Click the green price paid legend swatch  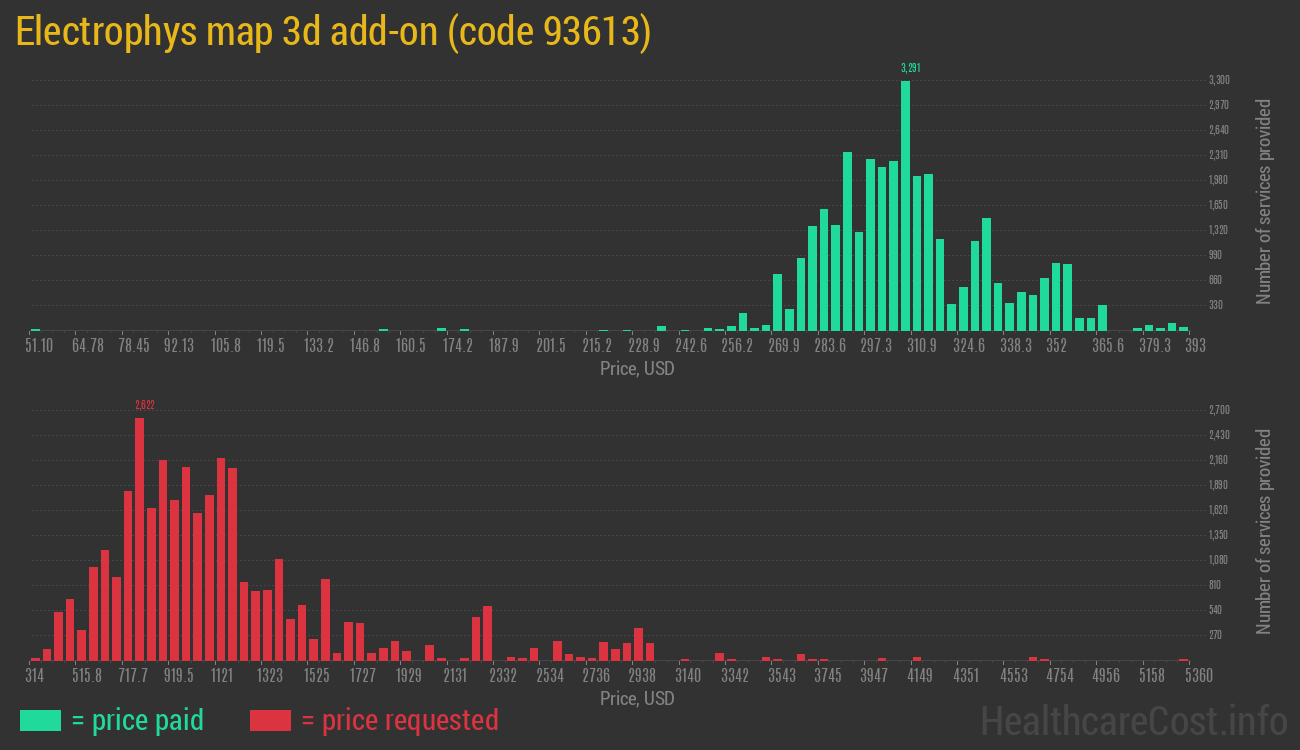click(40, 720)
